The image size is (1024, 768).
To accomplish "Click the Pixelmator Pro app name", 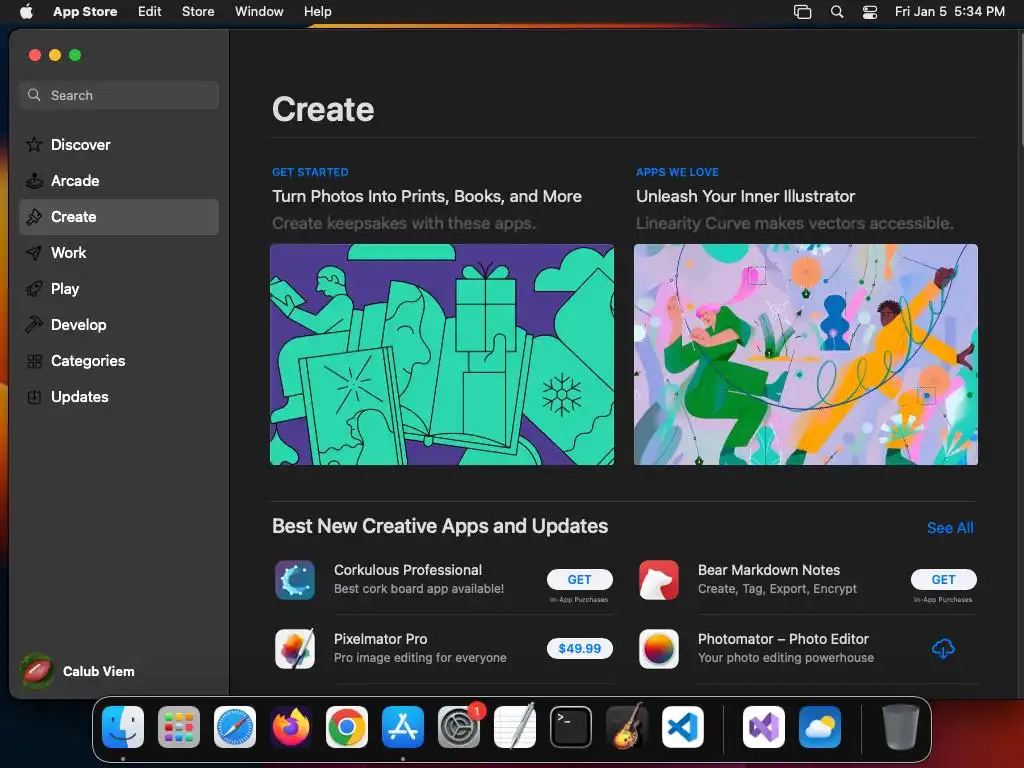I will [x=381, y=639].
